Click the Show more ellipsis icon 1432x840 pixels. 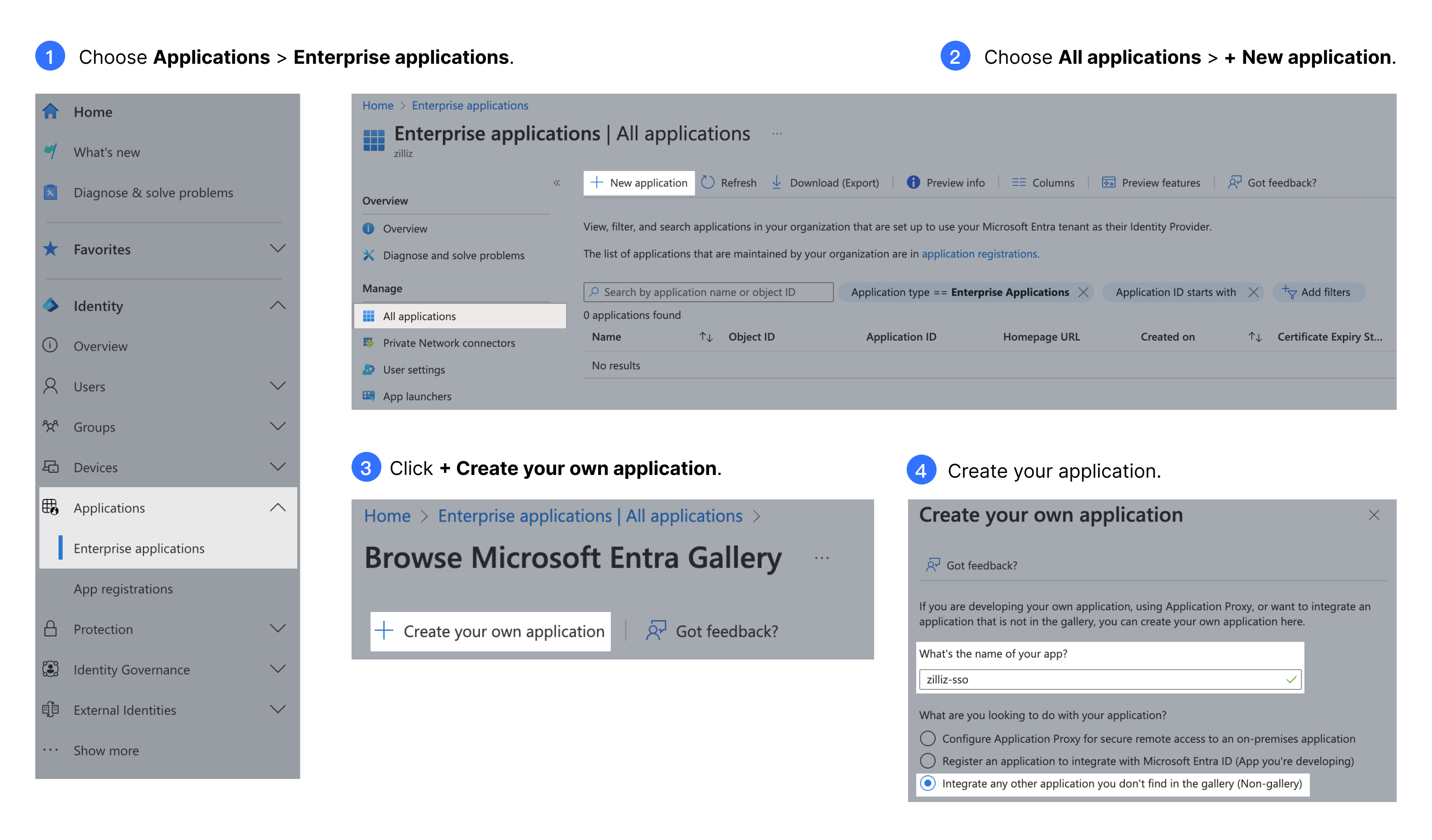pos(51,750)
